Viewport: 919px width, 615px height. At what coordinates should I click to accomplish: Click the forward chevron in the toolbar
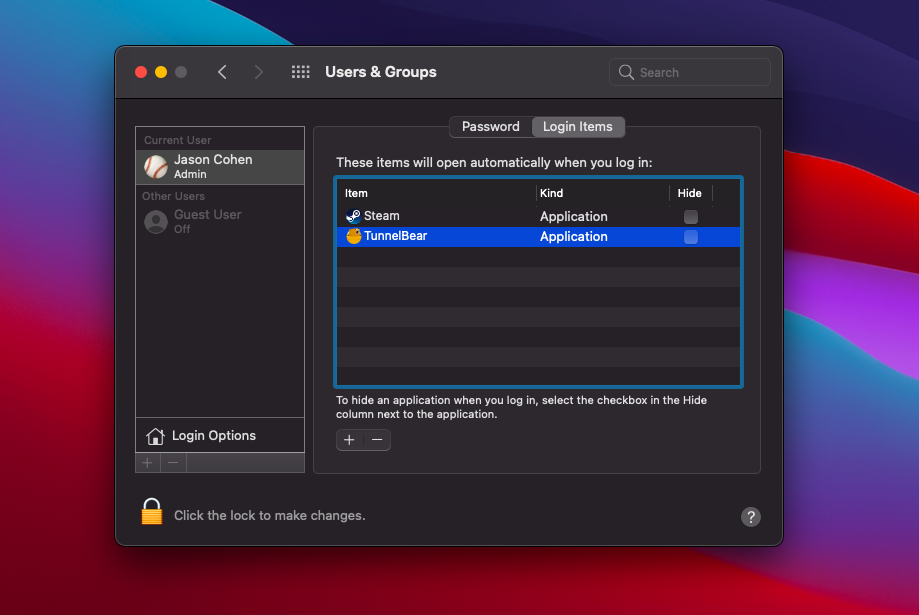coord(258,72)
